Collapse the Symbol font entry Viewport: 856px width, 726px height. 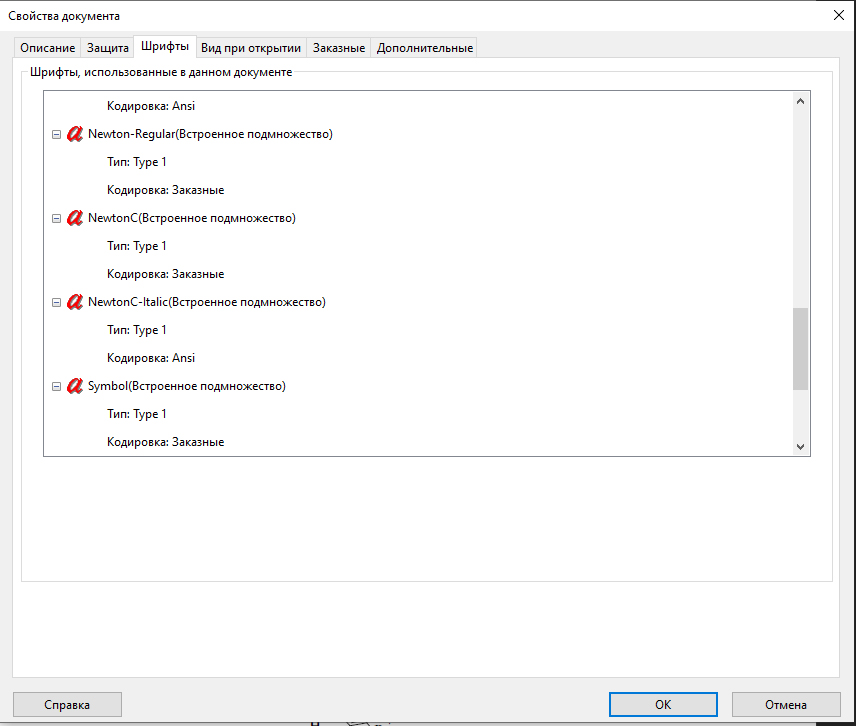click(56, 386)
